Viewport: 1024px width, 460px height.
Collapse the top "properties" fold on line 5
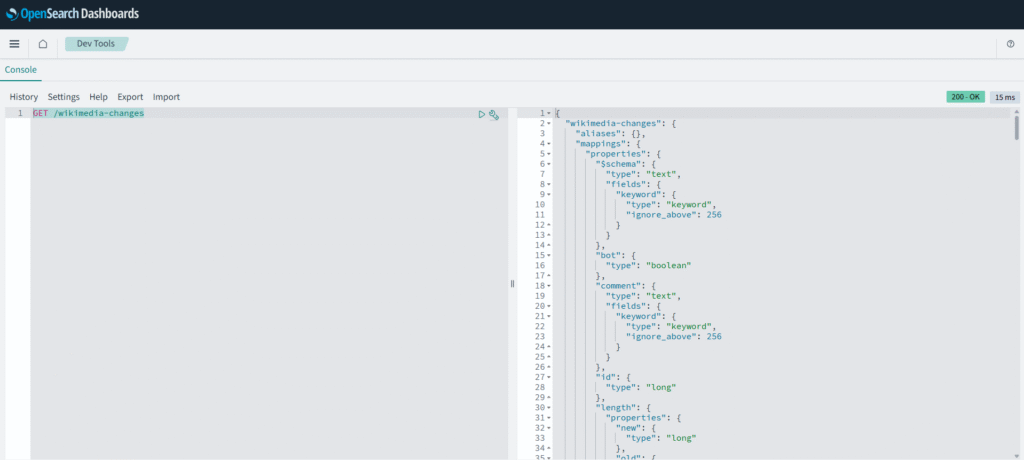point(549,154)
